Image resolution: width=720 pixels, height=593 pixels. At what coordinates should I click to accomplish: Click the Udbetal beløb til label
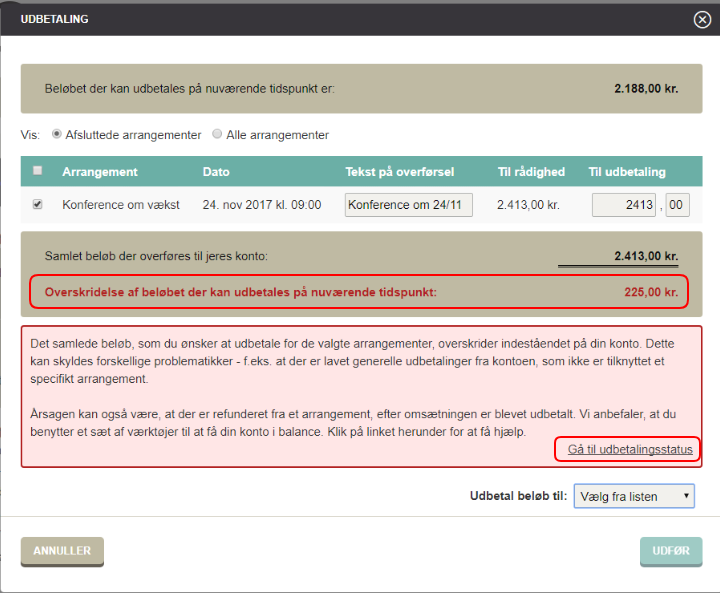(518, 496)
